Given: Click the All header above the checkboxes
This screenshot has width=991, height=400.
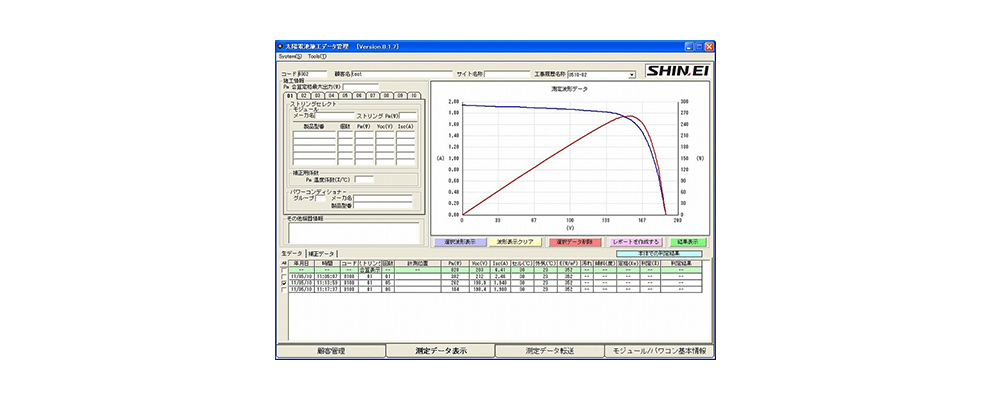Looking at the screenshot, I should (x=284, y=263).
